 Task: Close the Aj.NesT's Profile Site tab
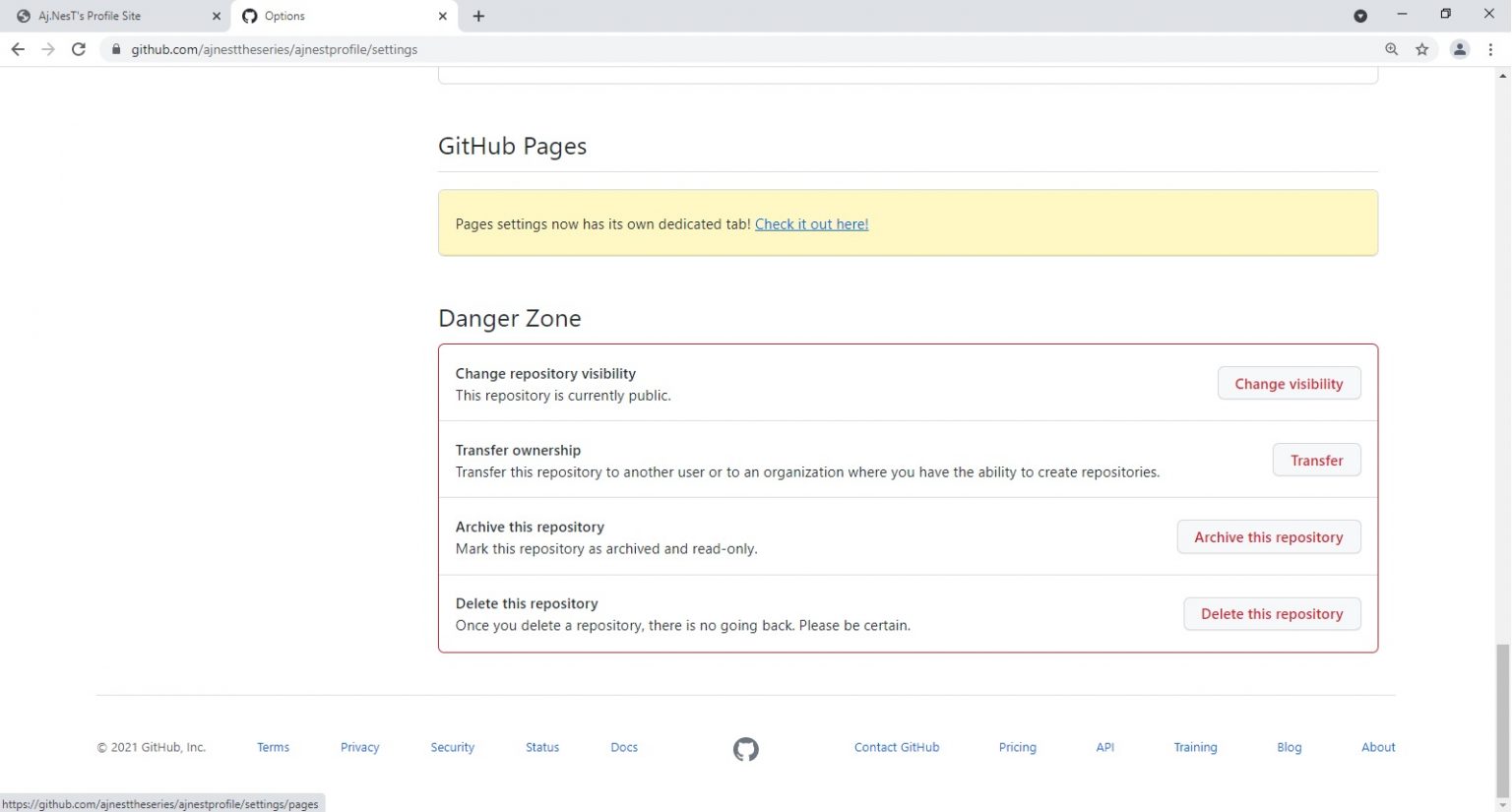pyautogui.click(x=217, y=16)
